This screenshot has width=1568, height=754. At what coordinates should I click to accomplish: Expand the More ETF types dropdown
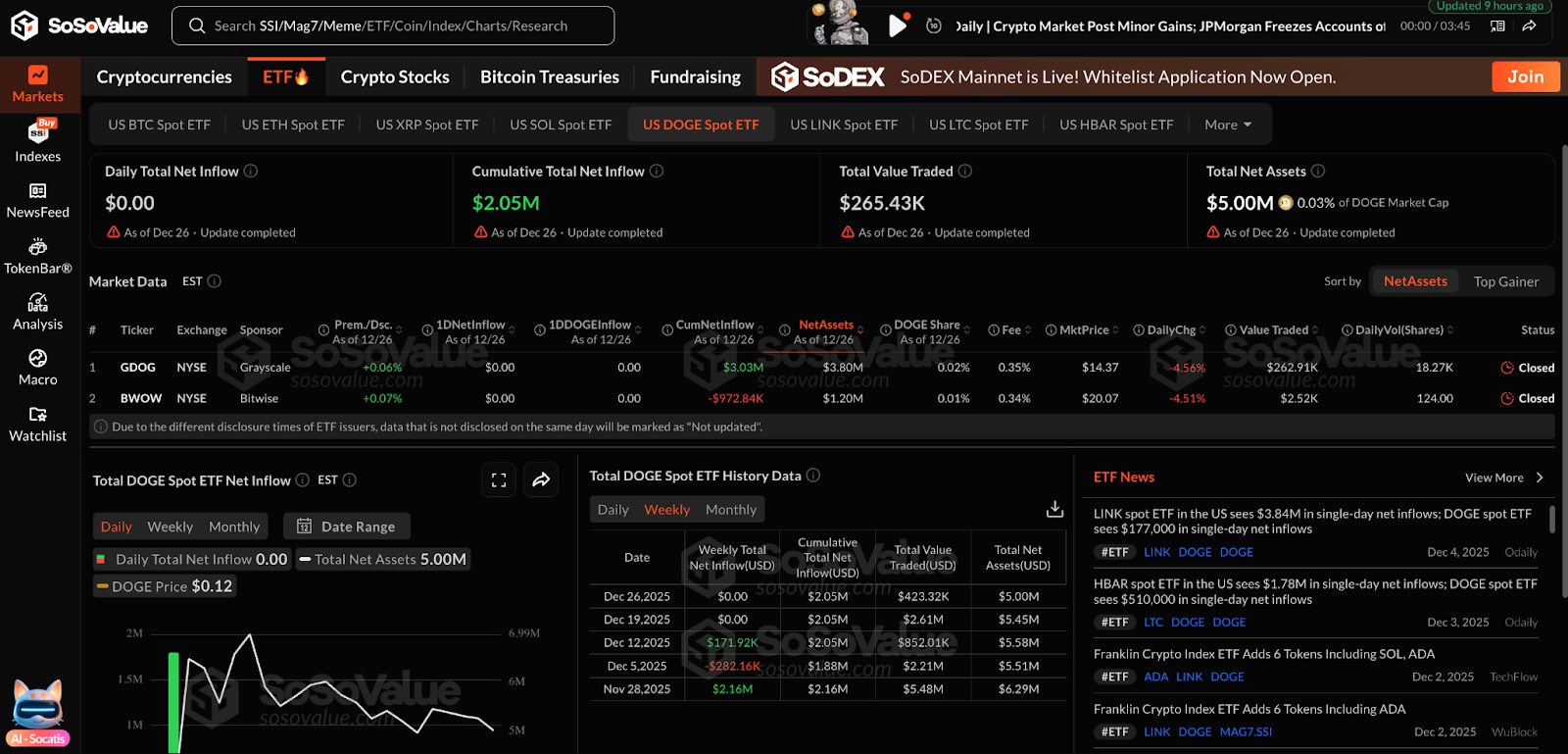pos(1227,125)
